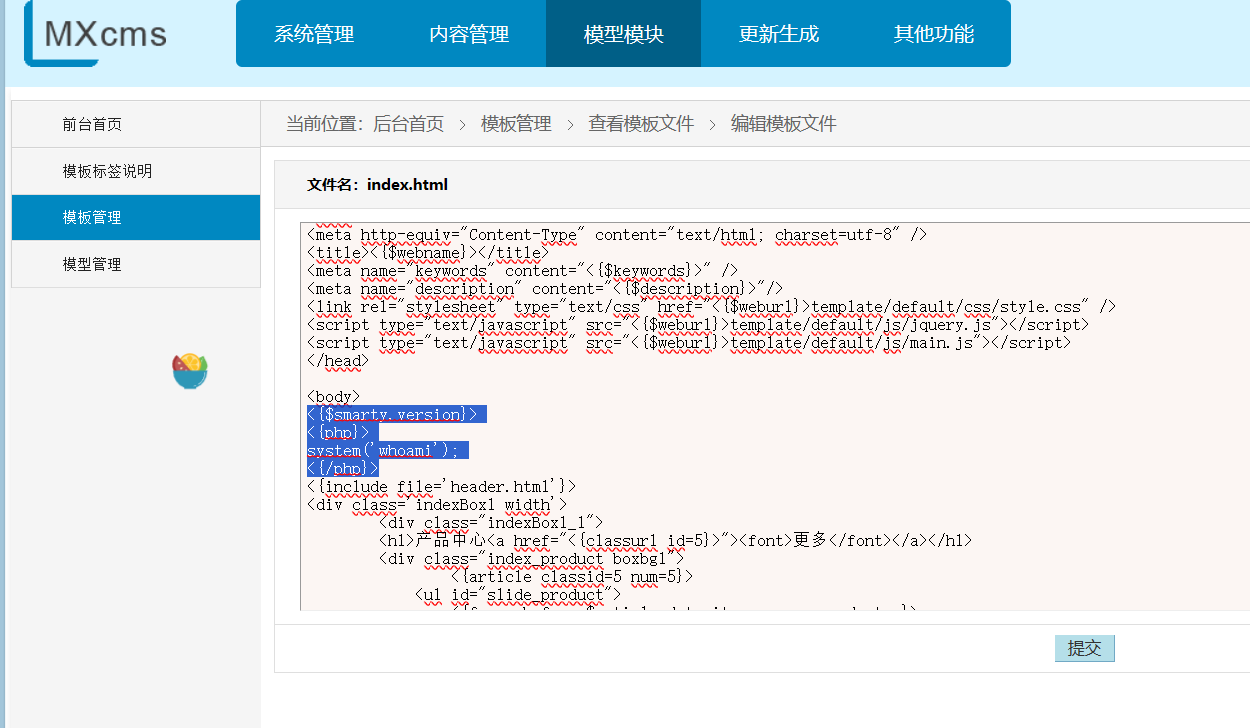The height and width of the screenshot is (728, 1250).
Task: Click the floating bowl icon in sidebar
Action: (x=190, y=371)
